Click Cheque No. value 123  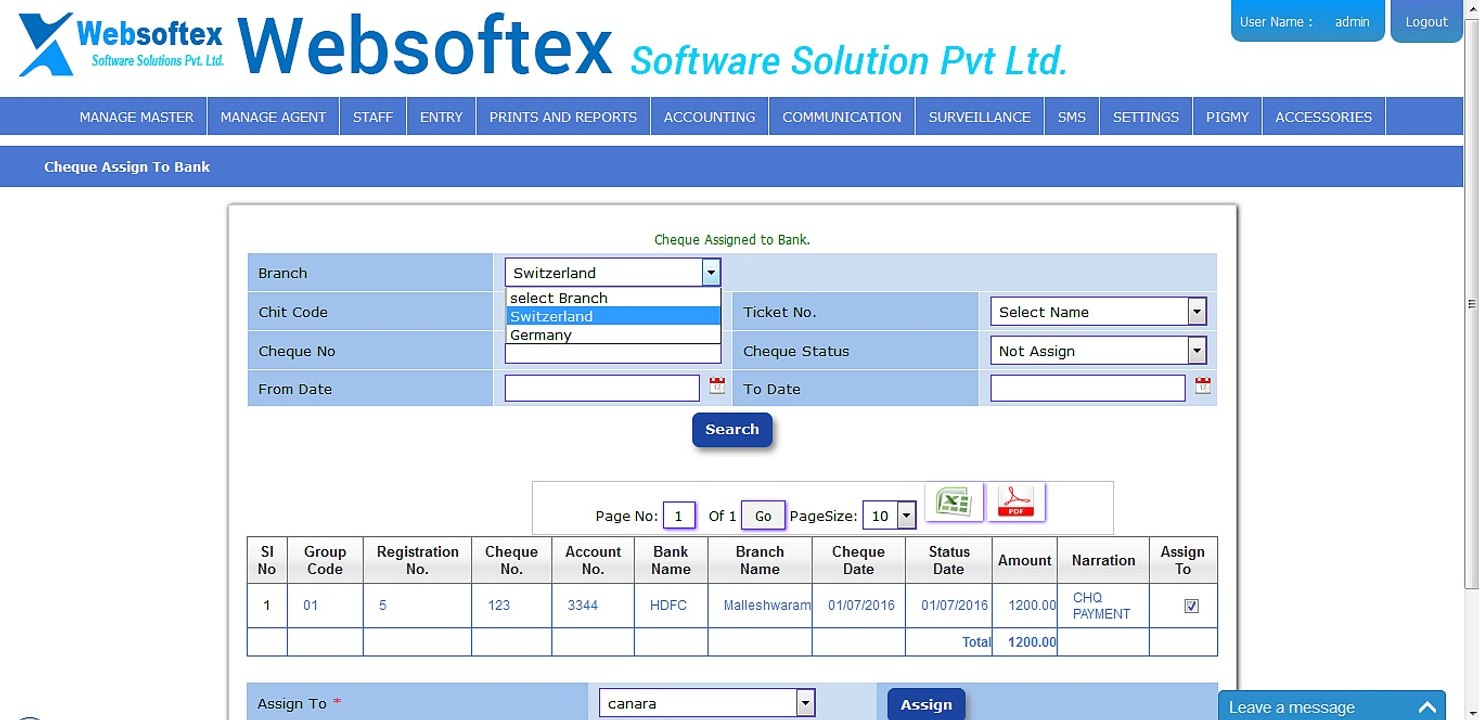499,605
